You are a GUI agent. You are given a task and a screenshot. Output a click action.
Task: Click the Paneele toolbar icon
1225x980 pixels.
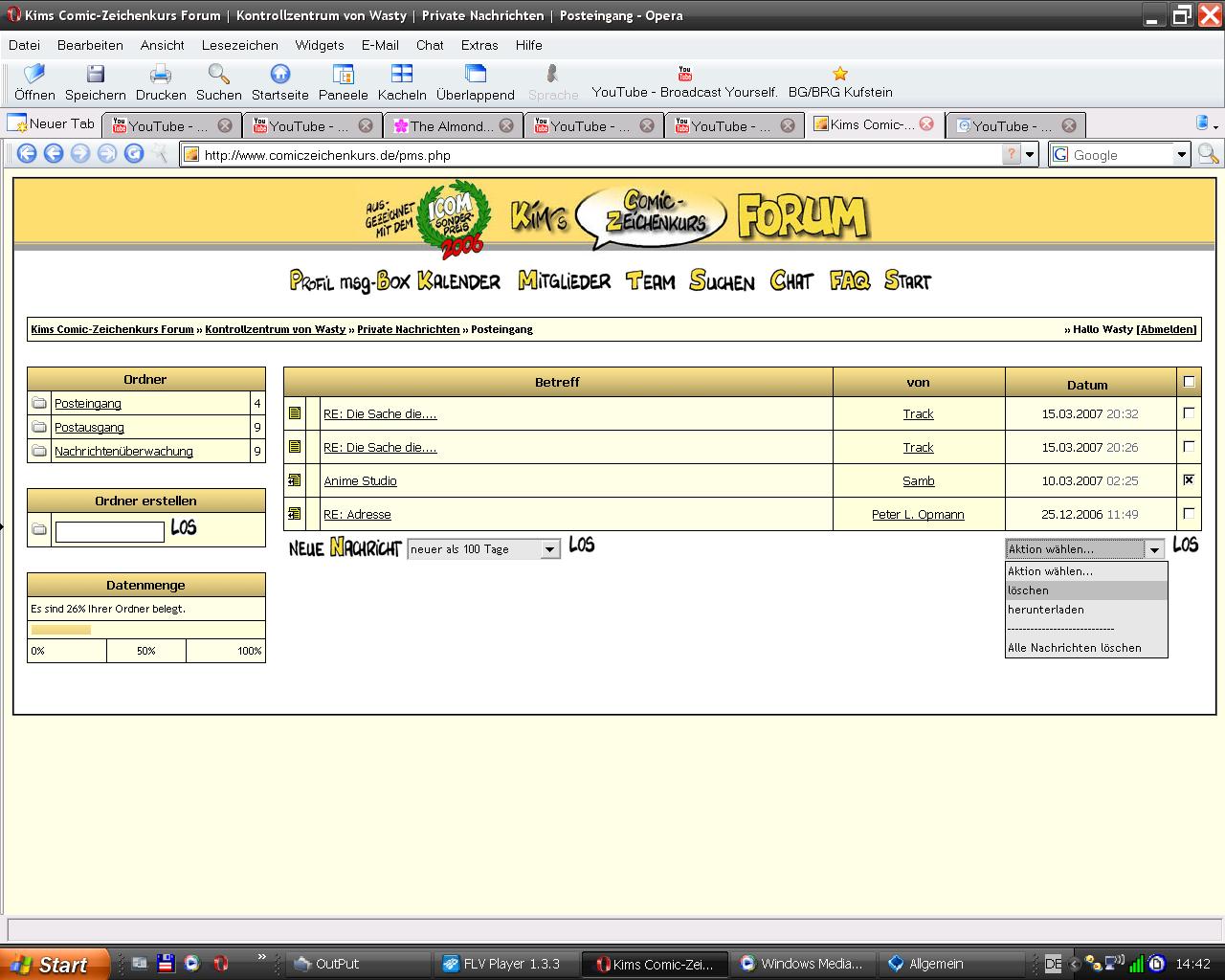343,74
